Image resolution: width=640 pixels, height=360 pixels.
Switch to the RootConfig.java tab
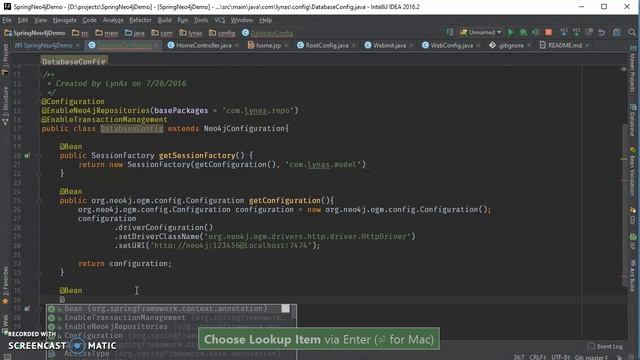327,45
